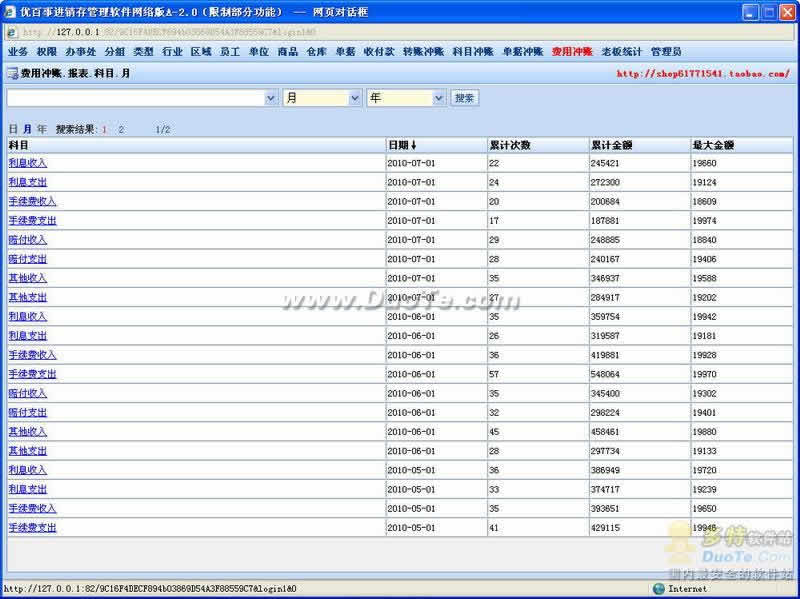Open 利息收入 link in 2010-07-01 row

click(28, 163)
